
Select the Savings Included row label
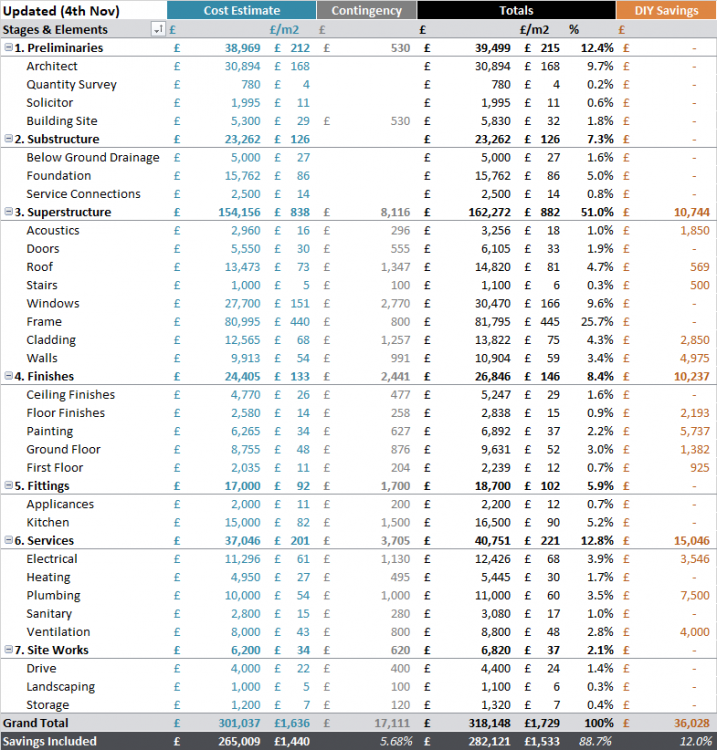pyautogui.click(x=49, y=741)
